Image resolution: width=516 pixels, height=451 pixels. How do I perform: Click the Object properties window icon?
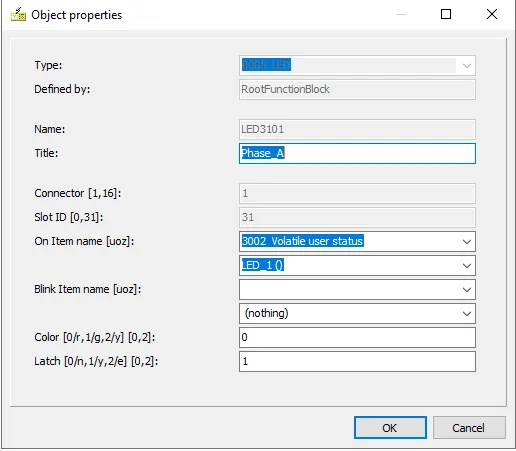coord(18,14)
